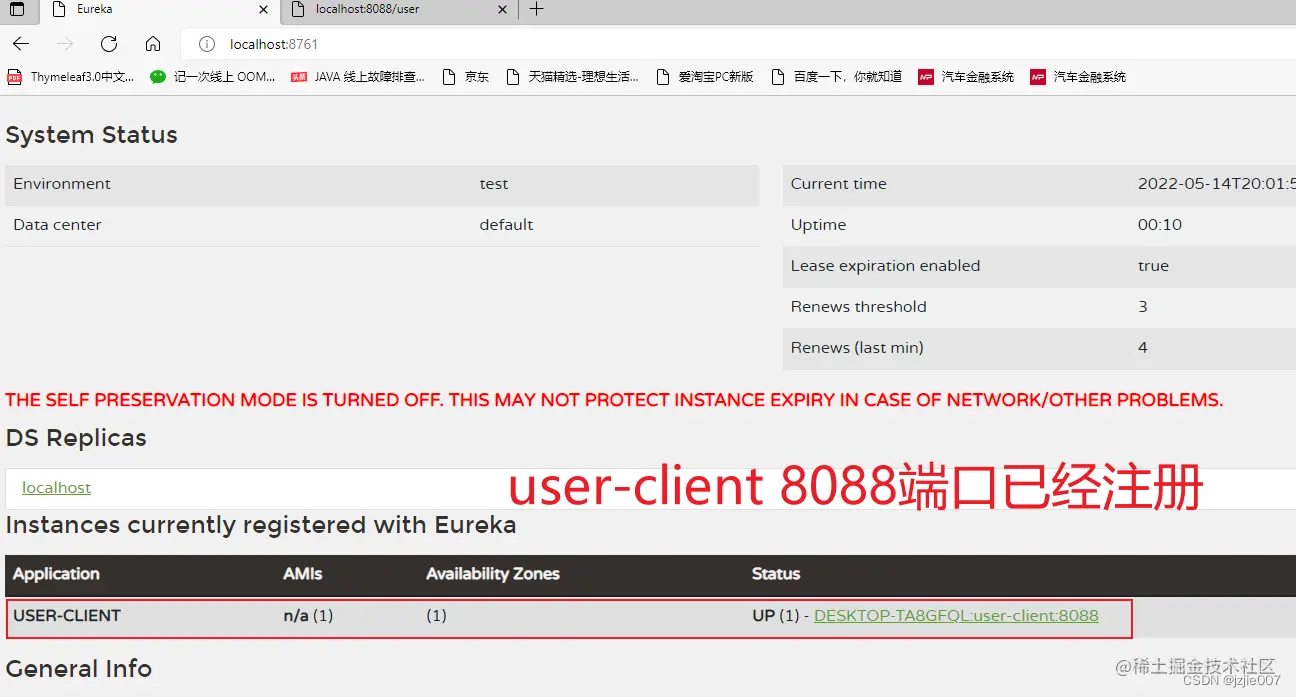Open the tab actions menu icon
The width and height of the screenshot is (1296, 697).
point(17,9)
